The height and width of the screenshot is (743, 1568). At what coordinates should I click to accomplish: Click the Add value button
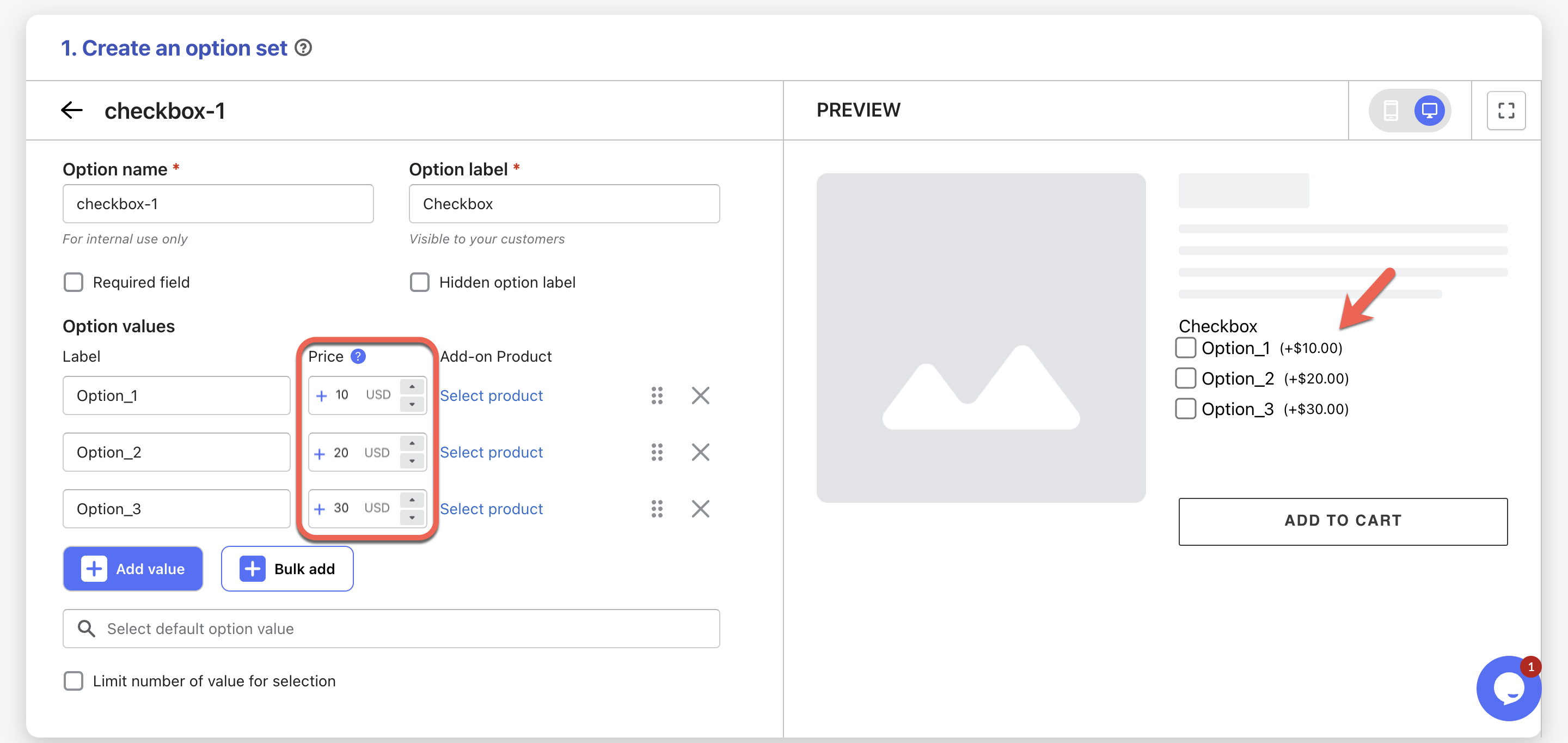(133, 568)
